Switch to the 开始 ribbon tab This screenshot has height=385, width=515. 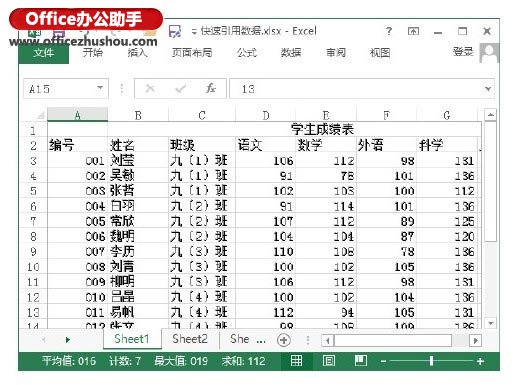(x=93, y=53)
